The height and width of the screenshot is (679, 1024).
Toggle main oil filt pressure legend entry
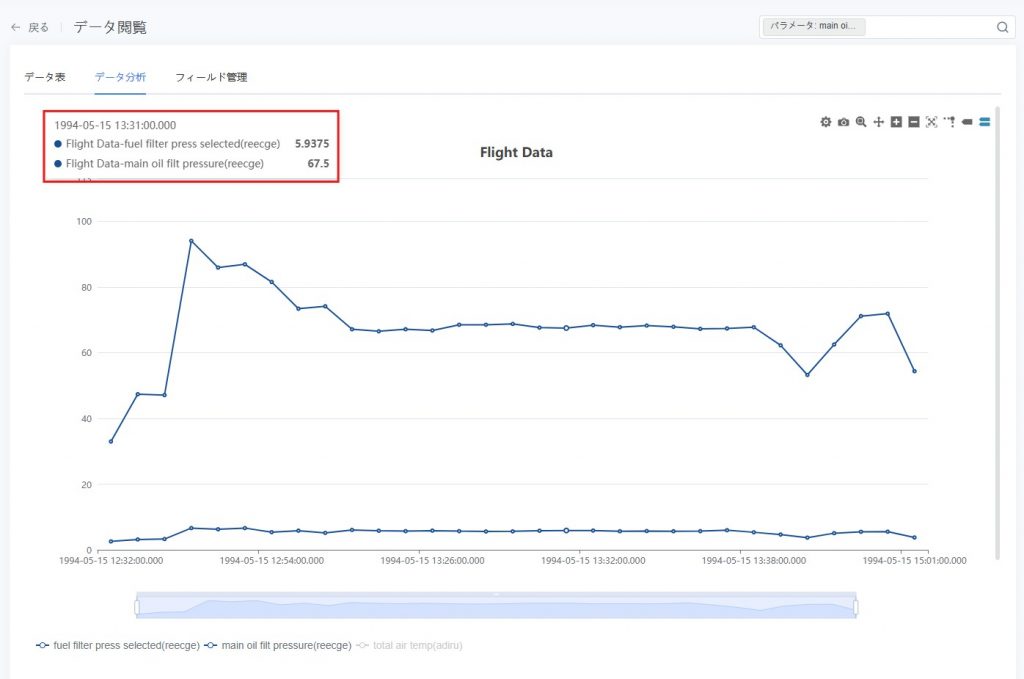point(278,646)
